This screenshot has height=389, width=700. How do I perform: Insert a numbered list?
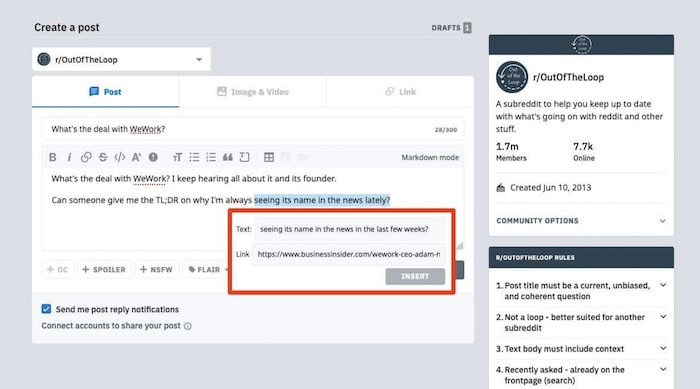(211, 157)
